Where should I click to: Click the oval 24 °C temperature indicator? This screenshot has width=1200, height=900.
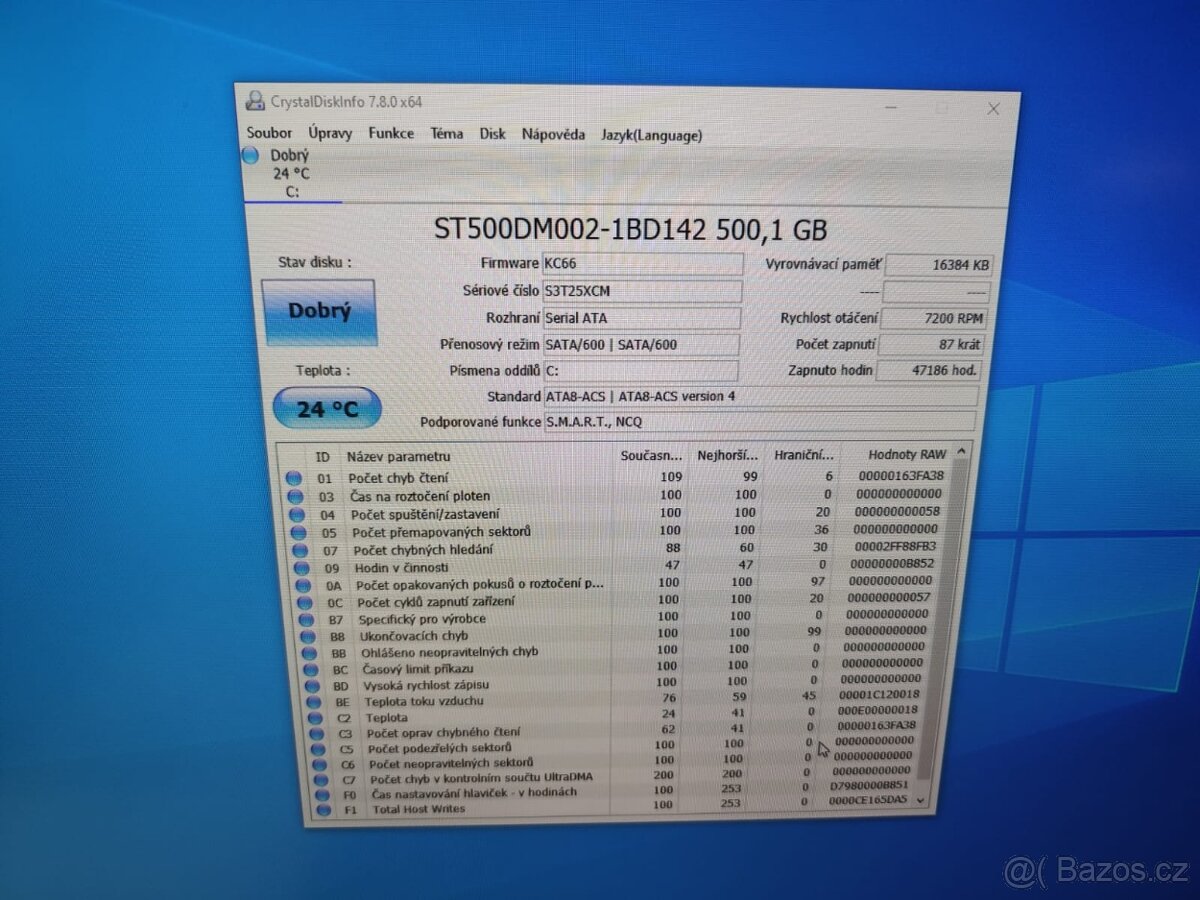pos(327,408)
